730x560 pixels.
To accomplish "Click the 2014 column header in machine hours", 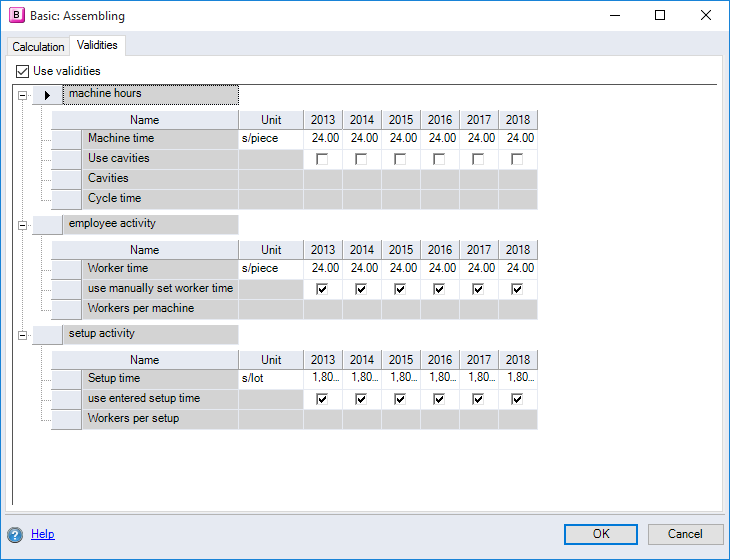I will click(x=362, y=120).
